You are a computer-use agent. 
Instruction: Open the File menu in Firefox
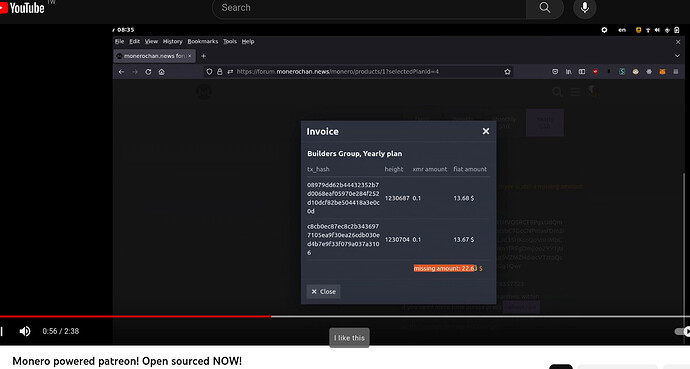click(120, 41)
